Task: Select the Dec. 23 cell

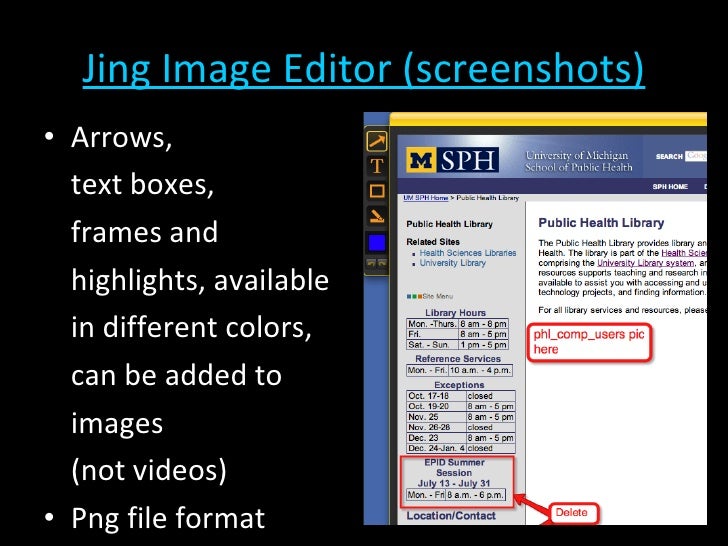Action: pos(436,438)
